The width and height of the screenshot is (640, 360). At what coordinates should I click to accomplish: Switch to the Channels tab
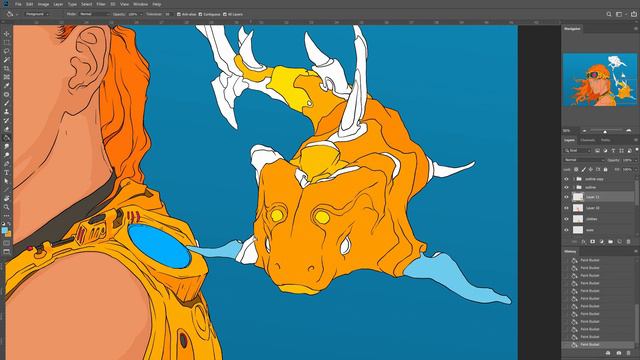click(x=588, y=140)
